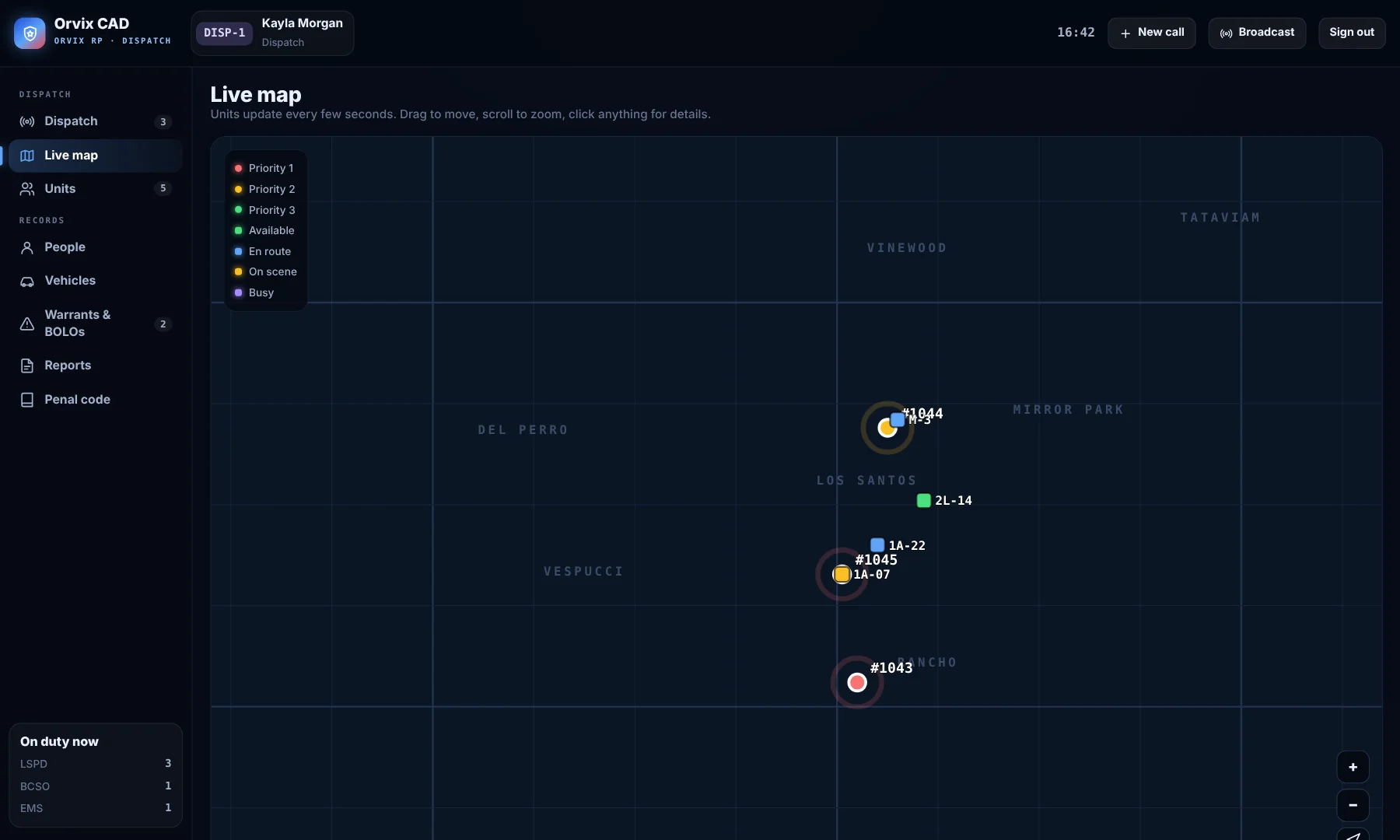Zoom in with the map plus button
Viewport: 1400px width, 840px height.
click(x=1353, y=767)
